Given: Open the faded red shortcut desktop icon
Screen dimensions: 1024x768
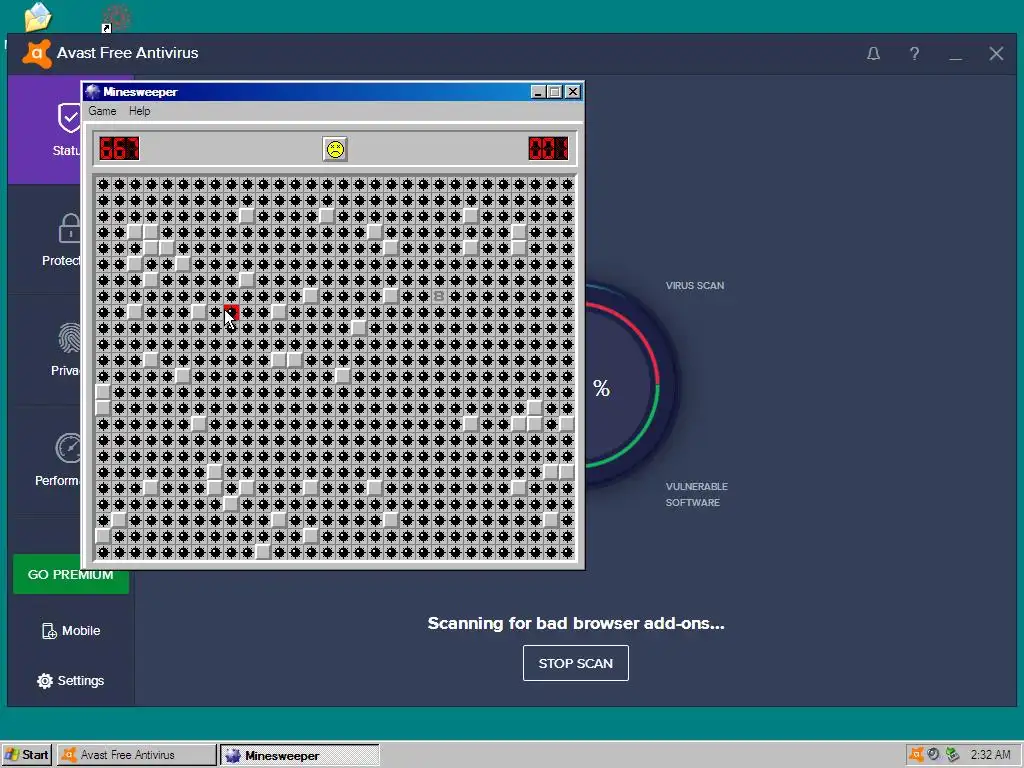Looking at the screenshot, I should [117, 18].
